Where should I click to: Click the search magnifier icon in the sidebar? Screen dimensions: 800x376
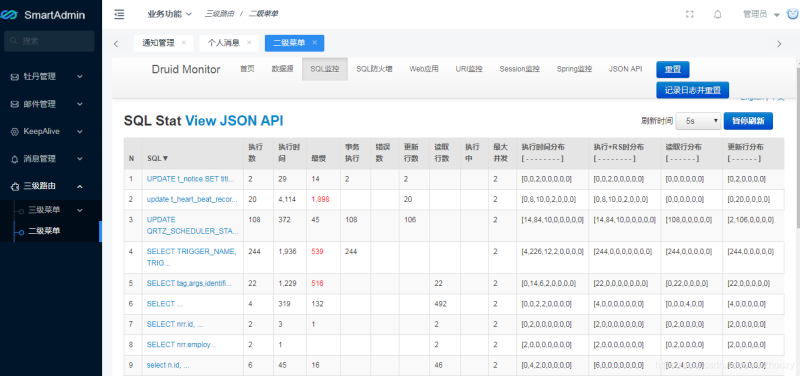tap(13, 41)
